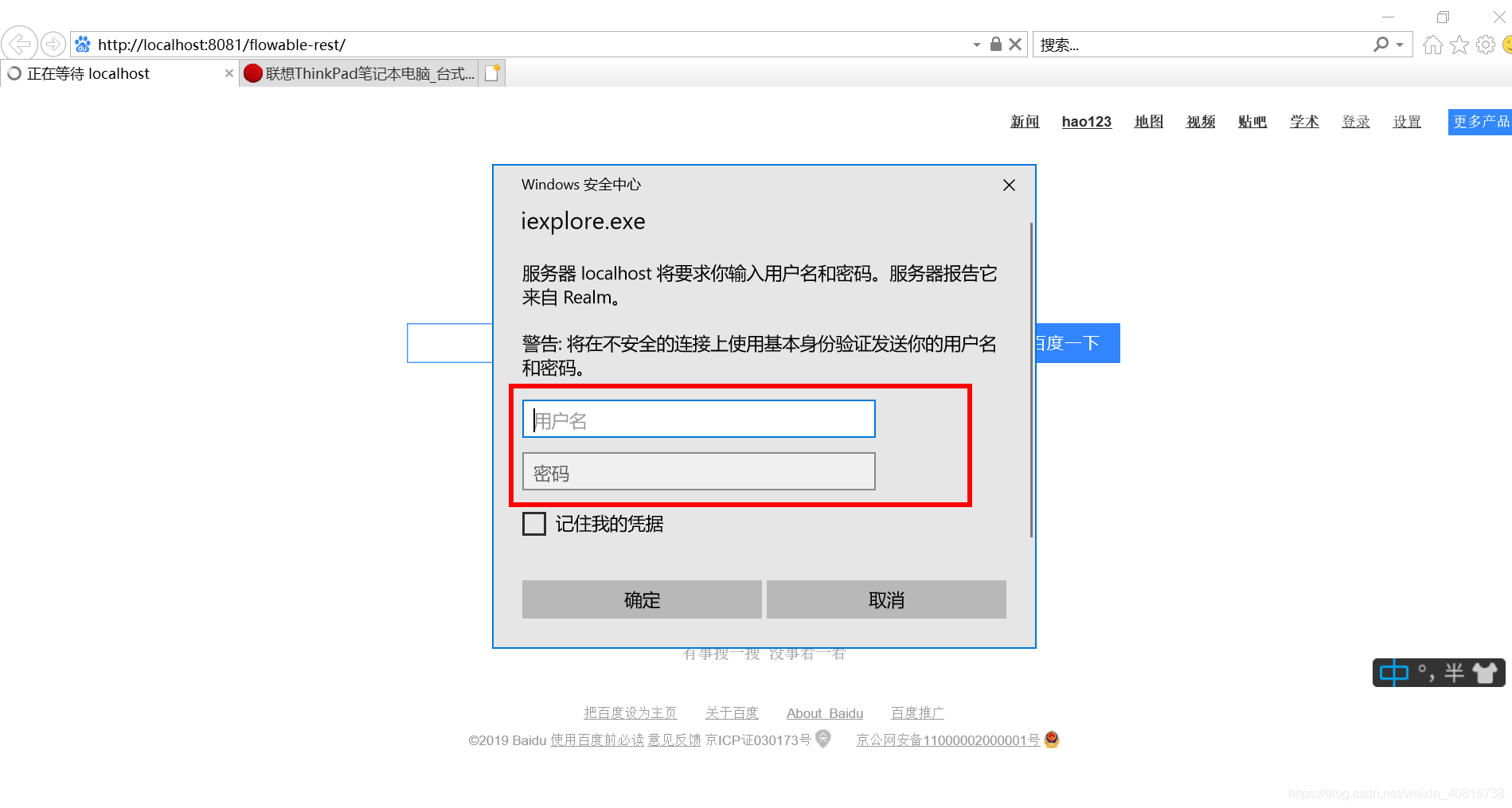This screenshot has height=808, width=1512.
Task: Stop page loading with the X icon
Action: [x=1014, y=44]
